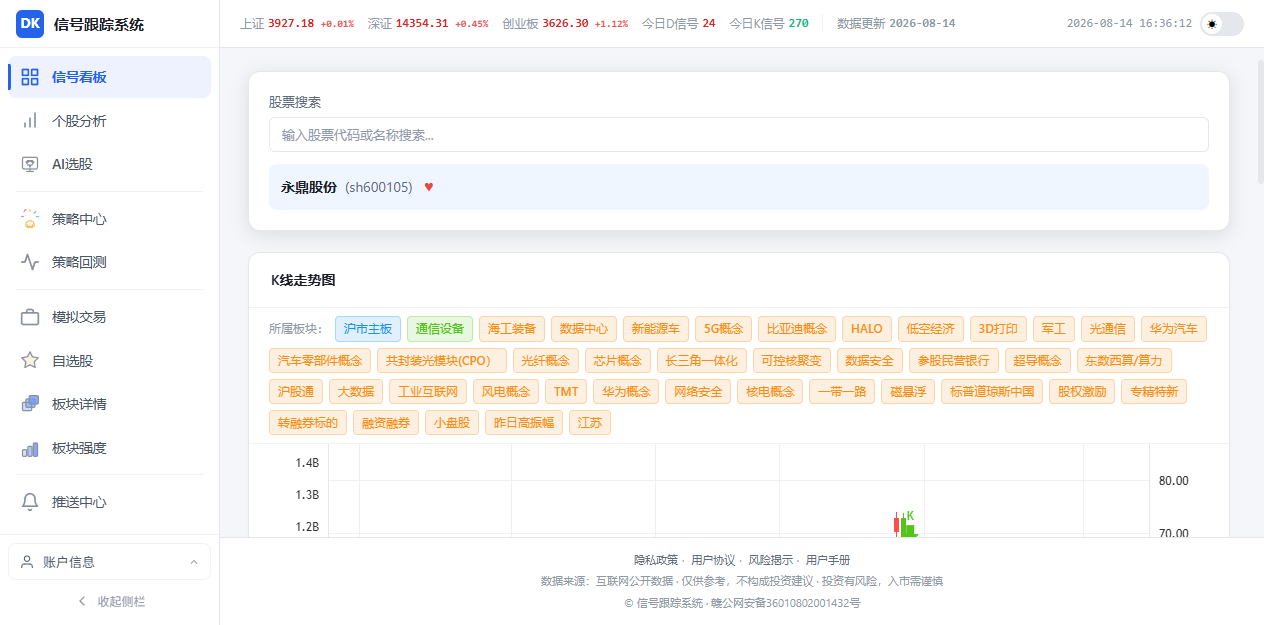The image size is (1264, 625).
Task: Click the page vertical scrollbar thumb
Action: coord(1259,122)
